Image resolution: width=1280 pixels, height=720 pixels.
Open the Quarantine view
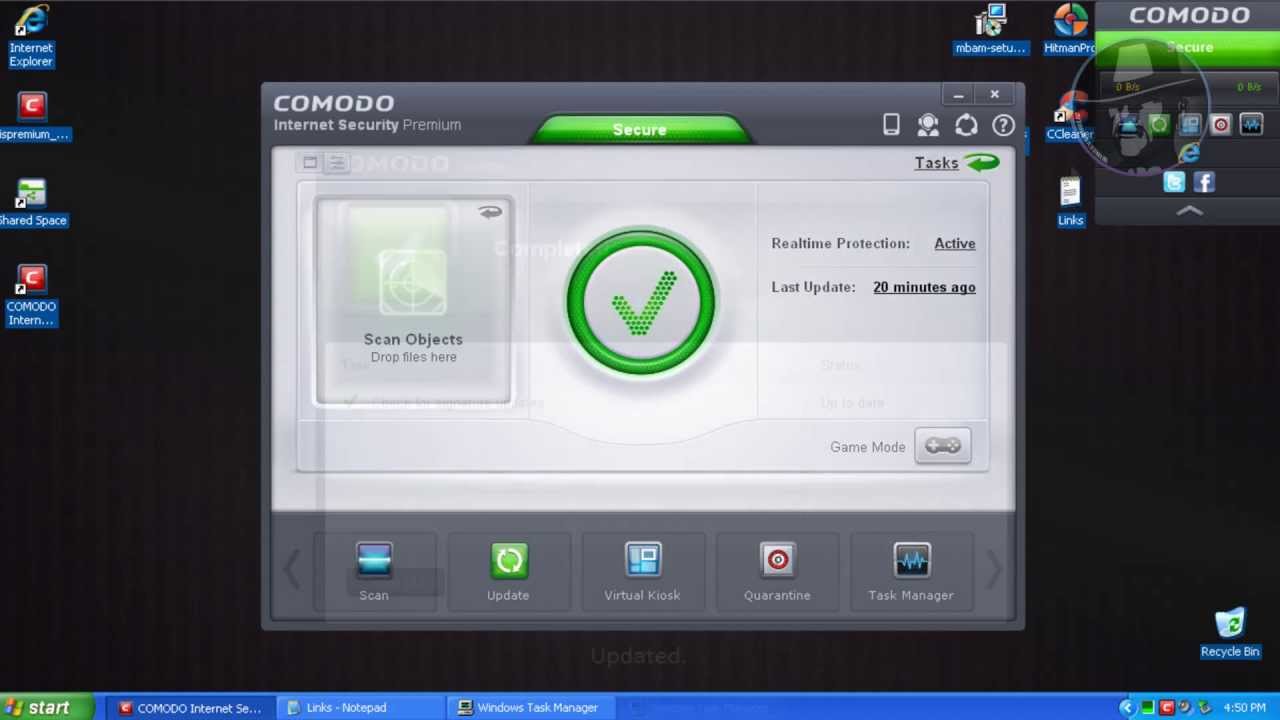click(x=777, y=572)
